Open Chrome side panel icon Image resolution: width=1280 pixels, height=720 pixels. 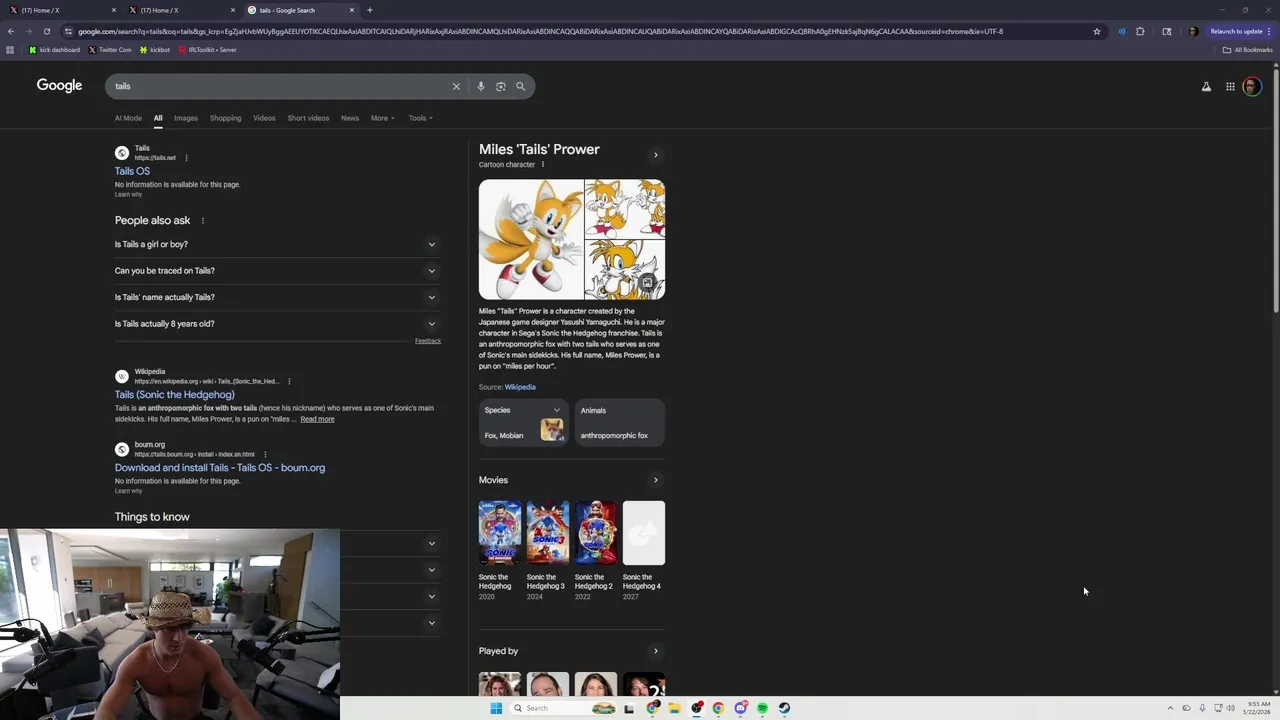point(1166,31)
